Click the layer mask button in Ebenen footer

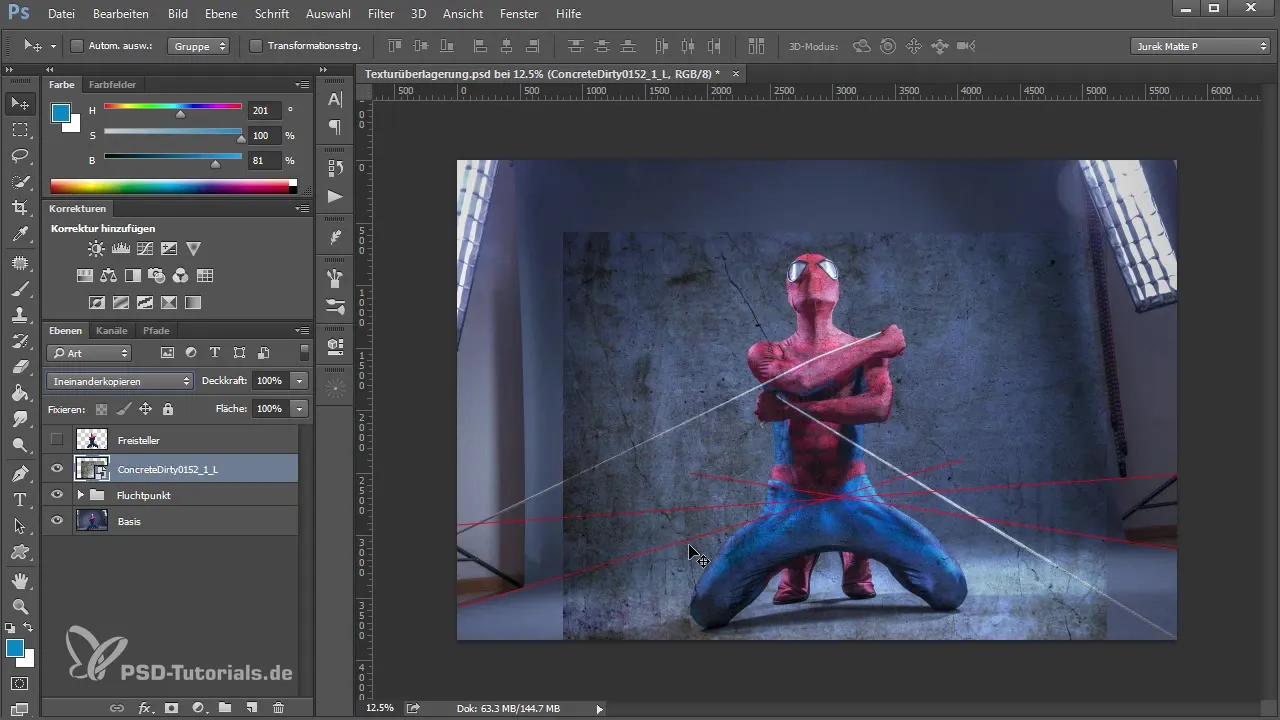click(171, 708)
